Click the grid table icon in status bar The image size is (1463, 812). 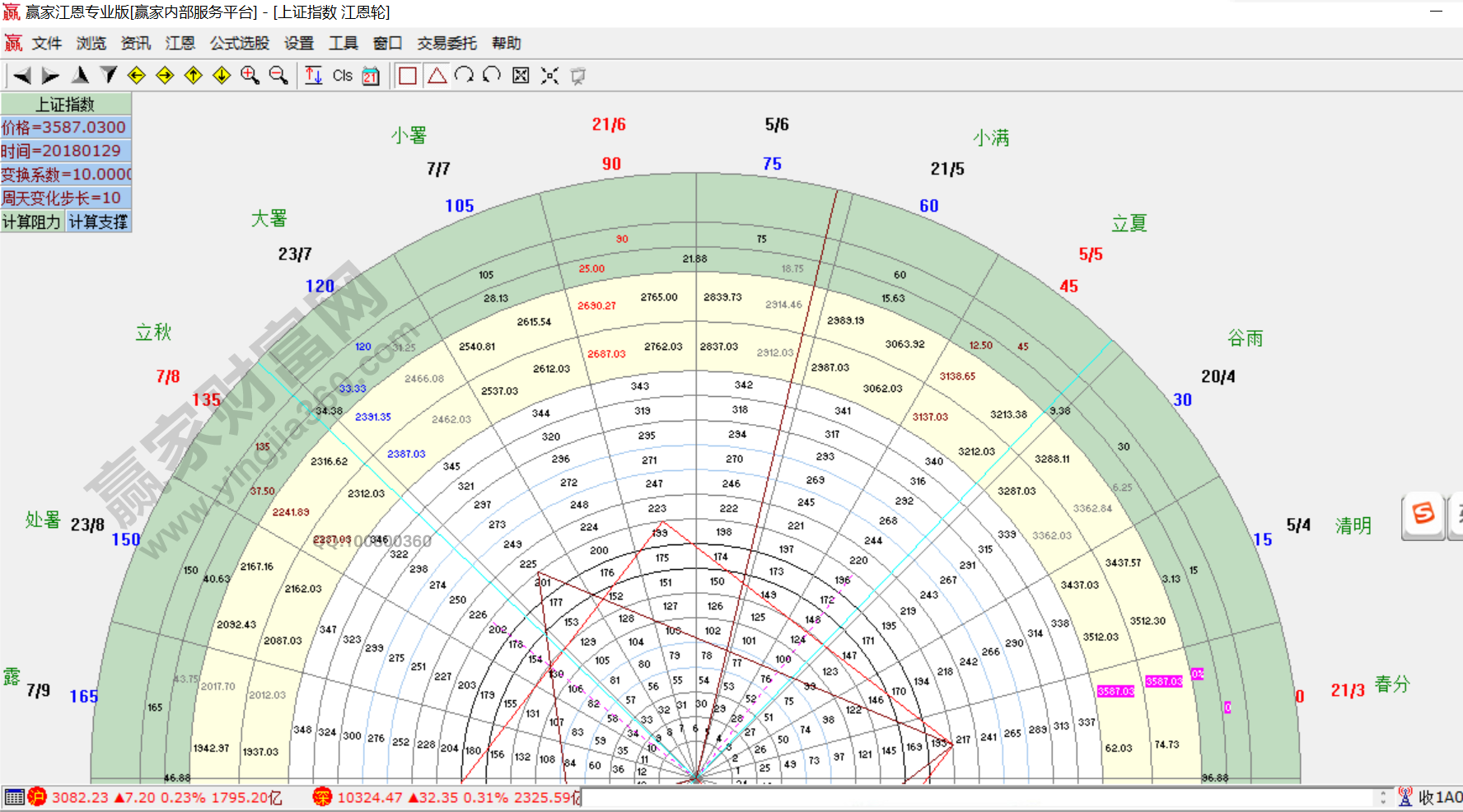(14, 796)
